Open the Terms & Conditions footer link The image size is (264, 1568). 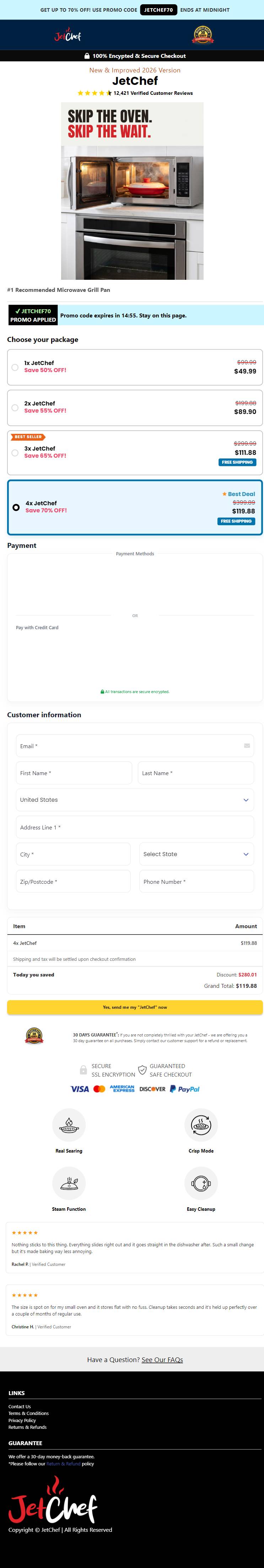pos(29,1414)
